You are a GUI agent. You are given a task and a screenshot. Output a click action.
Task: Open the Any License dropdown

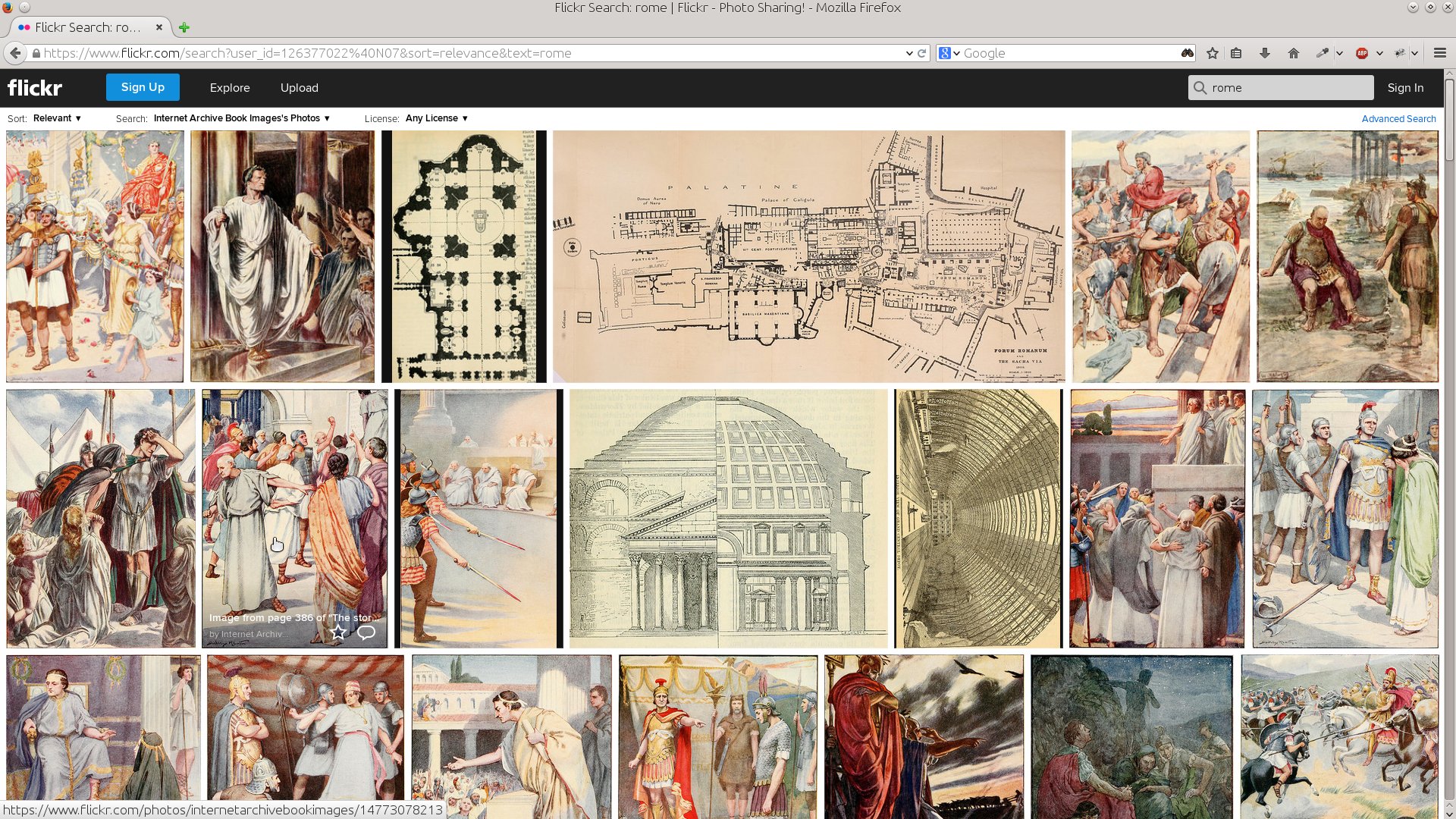pos(437,118)
